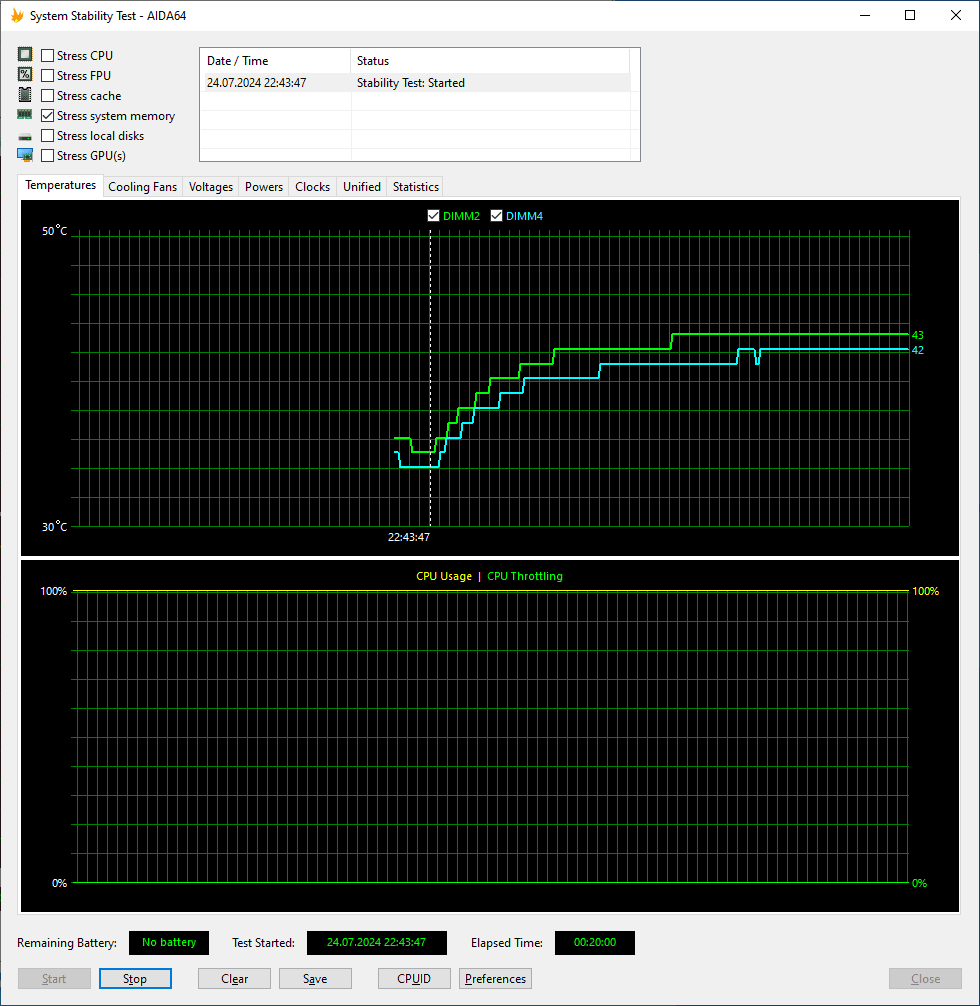The width and height of the screenshot is (980, 1006).
Task: Select the Stability Test: Started log row
Action: pos(415,83)
